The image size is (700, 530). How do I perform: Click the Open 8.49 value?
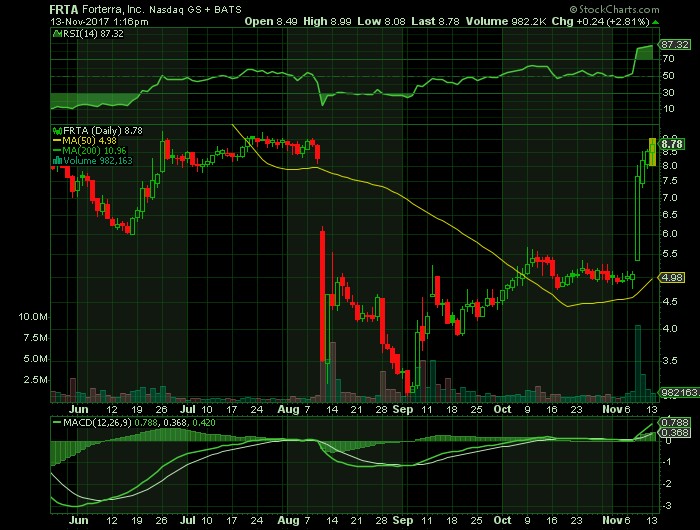(x=271, y=21)
